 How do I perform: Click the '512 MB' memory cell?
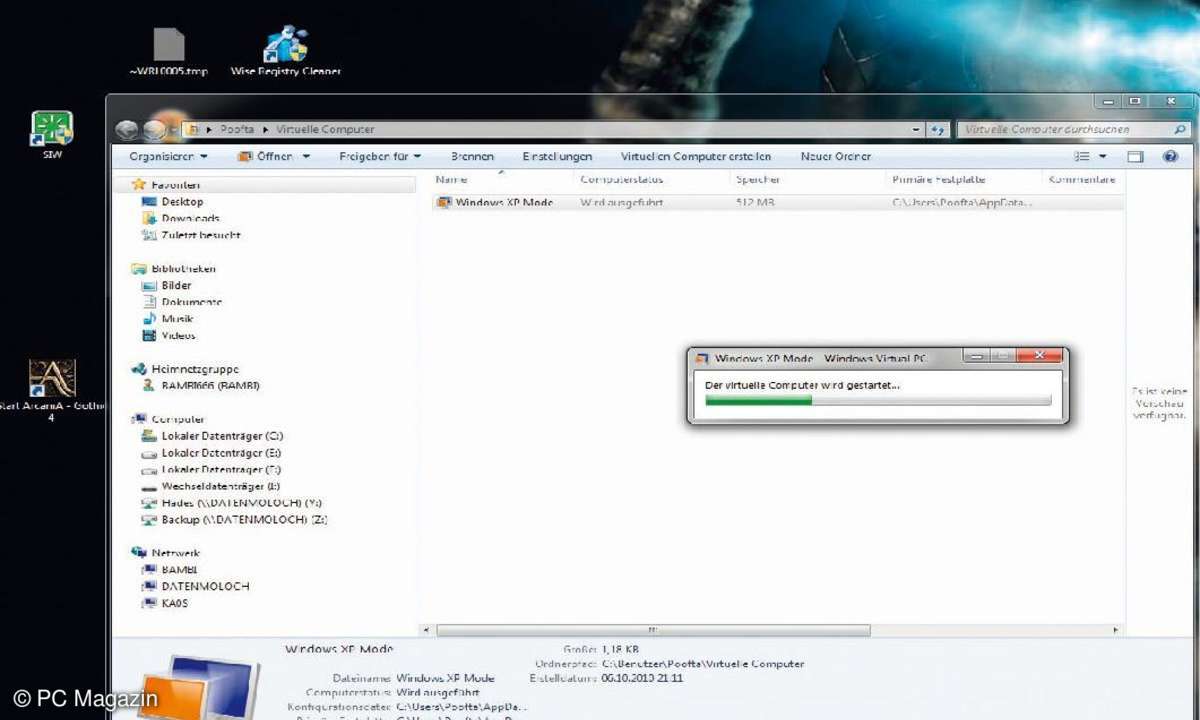coord(756,203)
